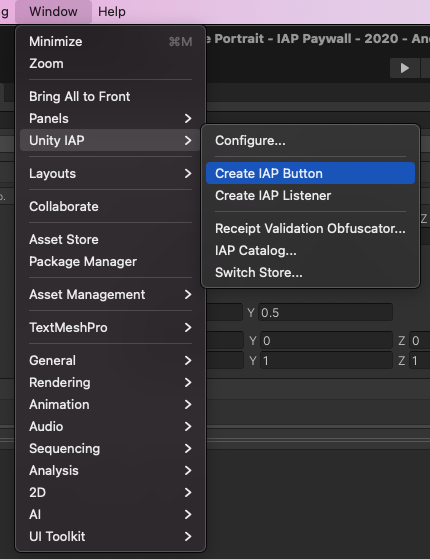The height and width of the screenshot is (559, 430).
Task: Click the Y field showing 0.5
Action: pos(325,313)
